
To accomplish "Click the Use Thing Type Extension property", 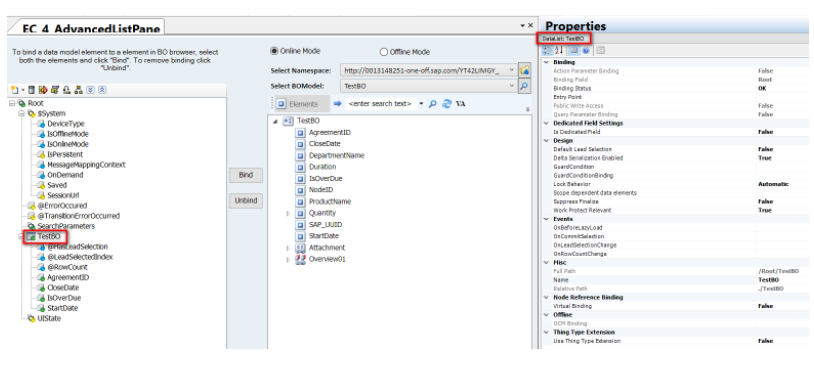I will pyautogui.click(x=676, y=341).
